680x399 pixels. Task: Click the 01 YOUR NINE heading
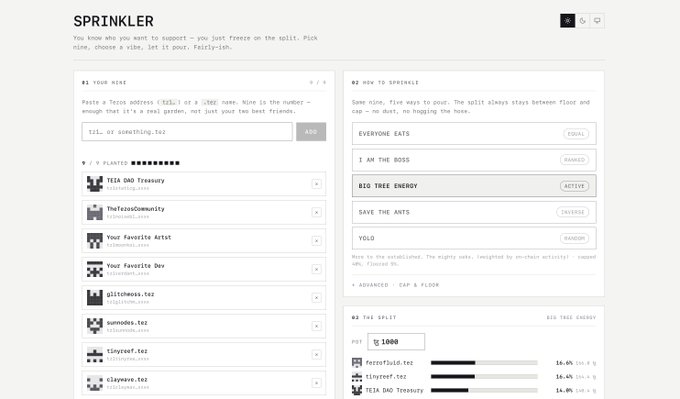tap(104, 82)
